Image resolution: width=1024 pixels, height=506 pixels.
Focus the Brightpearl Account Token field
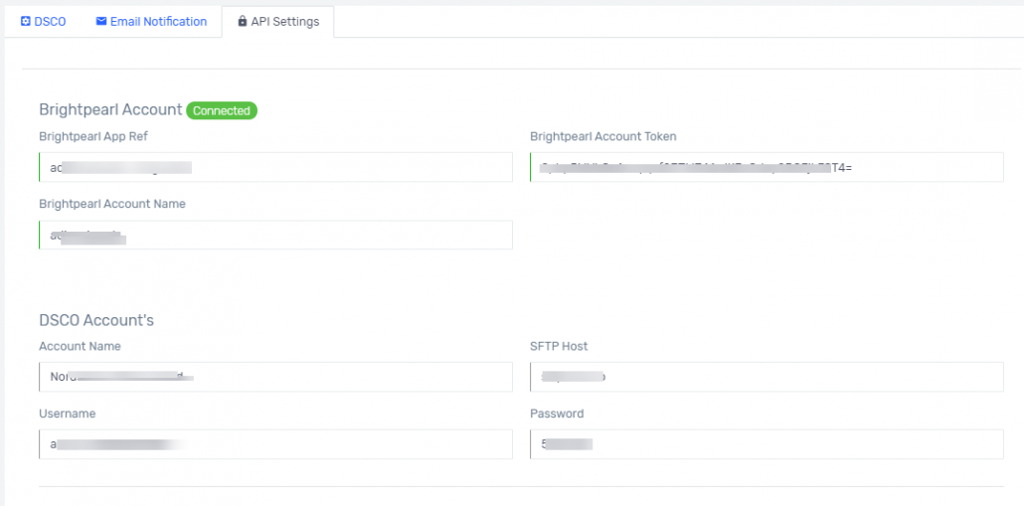tap(767, 167)
